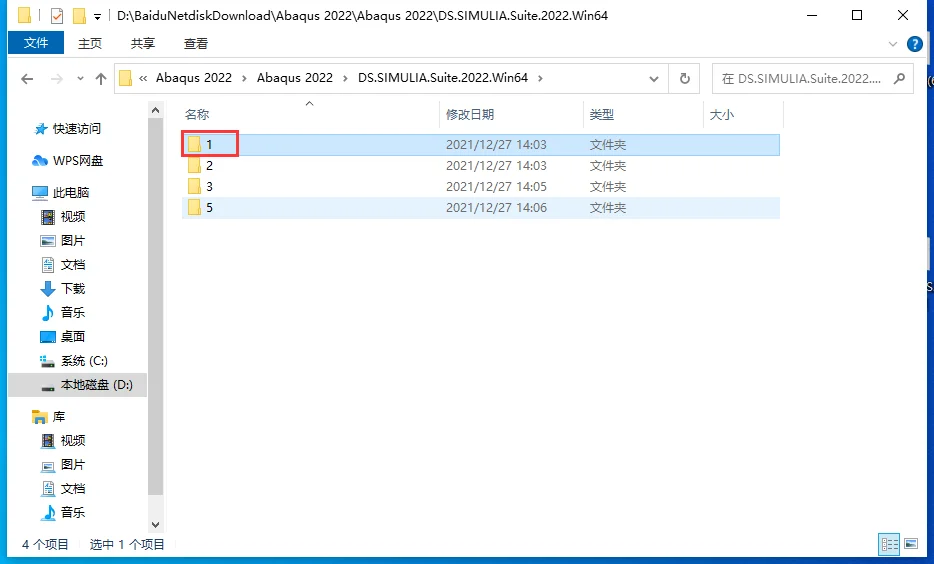Open 下载 folder in navigation pane

[73, 288]
